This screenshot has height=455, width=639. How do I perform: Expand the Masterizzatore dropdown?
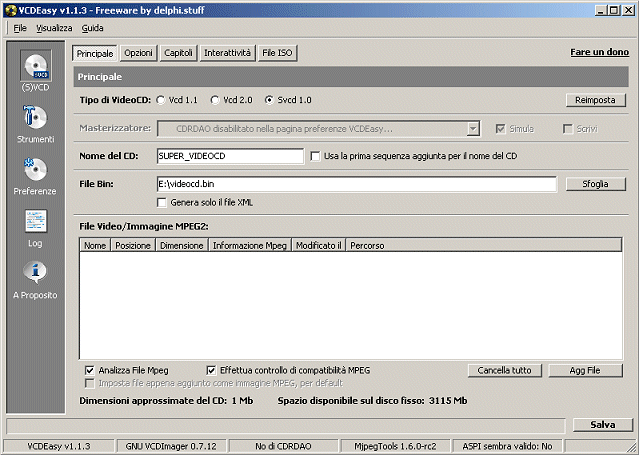pos(473,129)
